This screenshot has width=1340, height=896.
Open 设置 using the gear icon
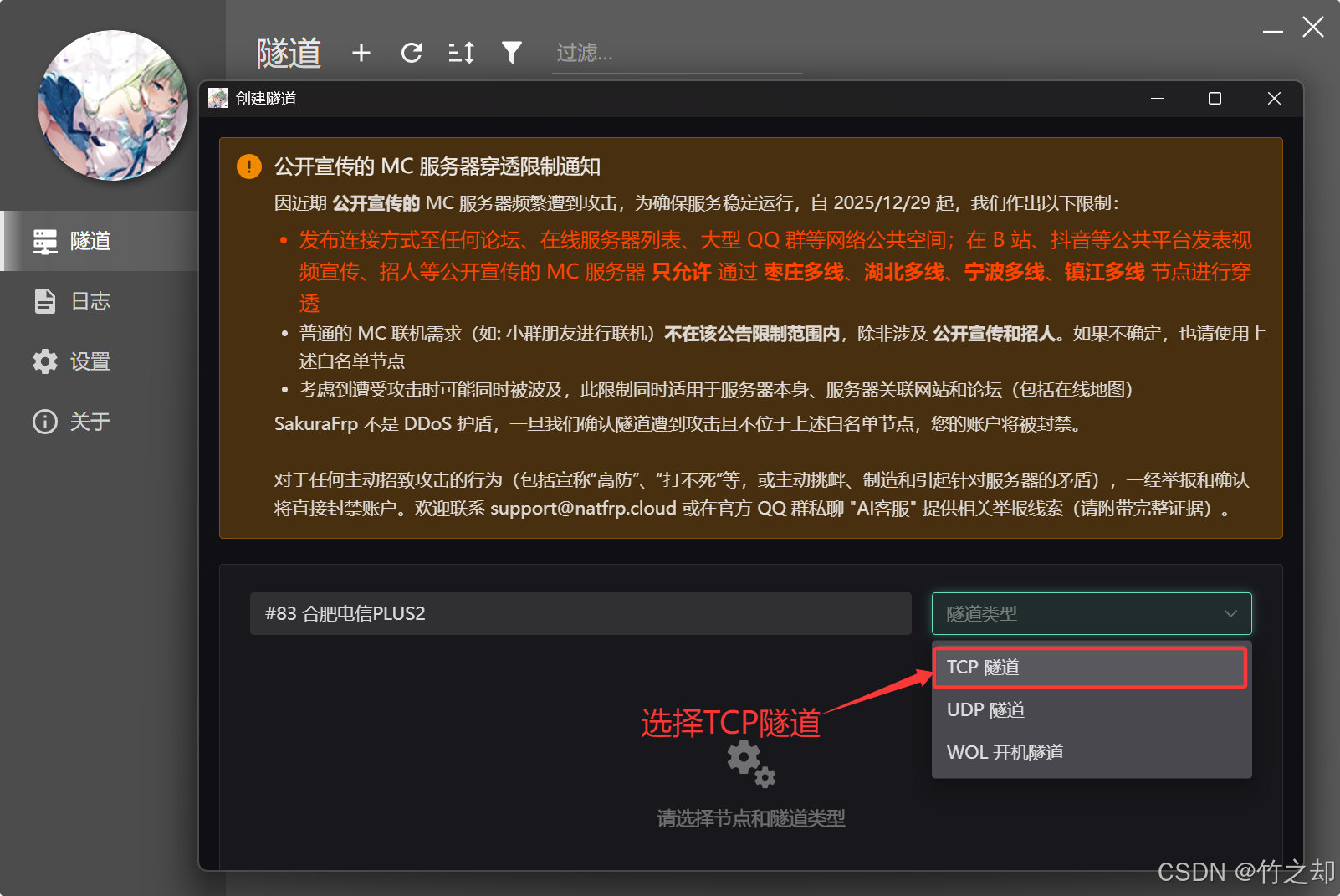(44, 361)
